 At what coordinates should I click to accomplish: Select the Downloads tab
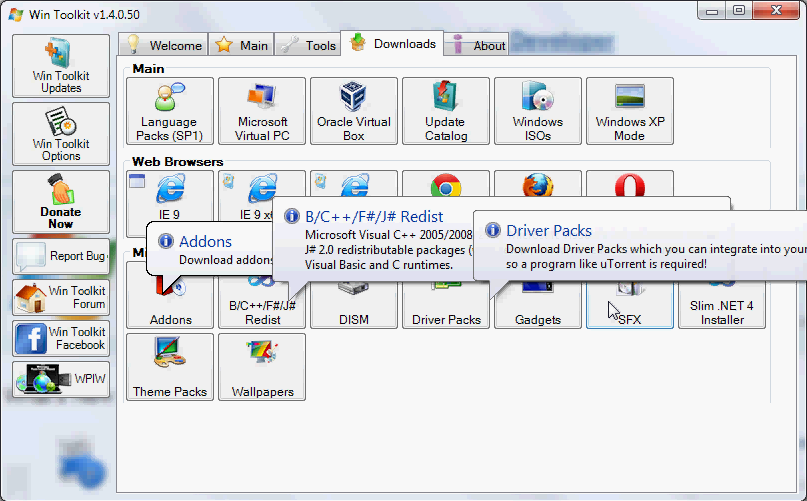click(x=392, y=43)
